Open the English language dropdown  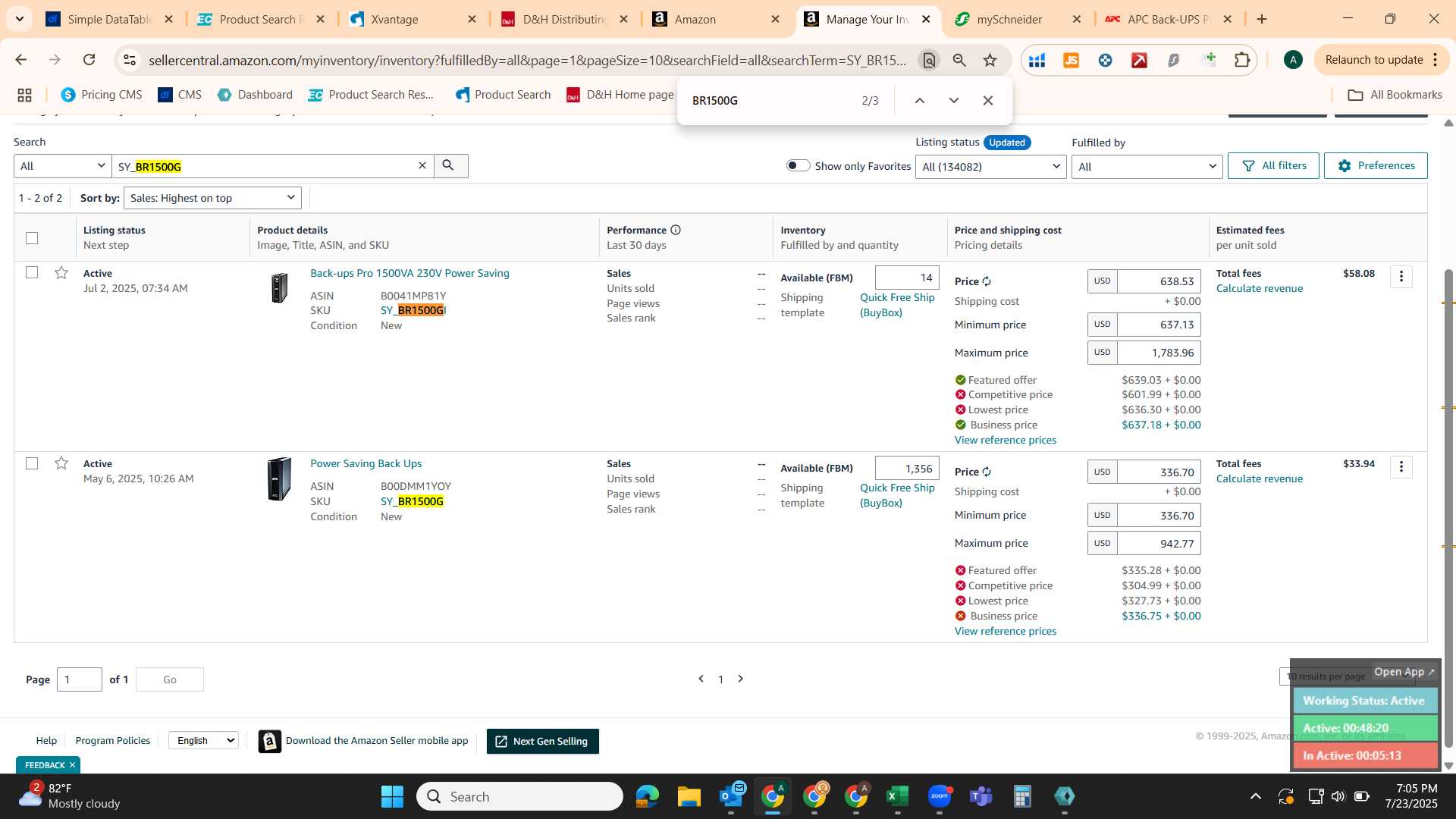pos(203,740)
